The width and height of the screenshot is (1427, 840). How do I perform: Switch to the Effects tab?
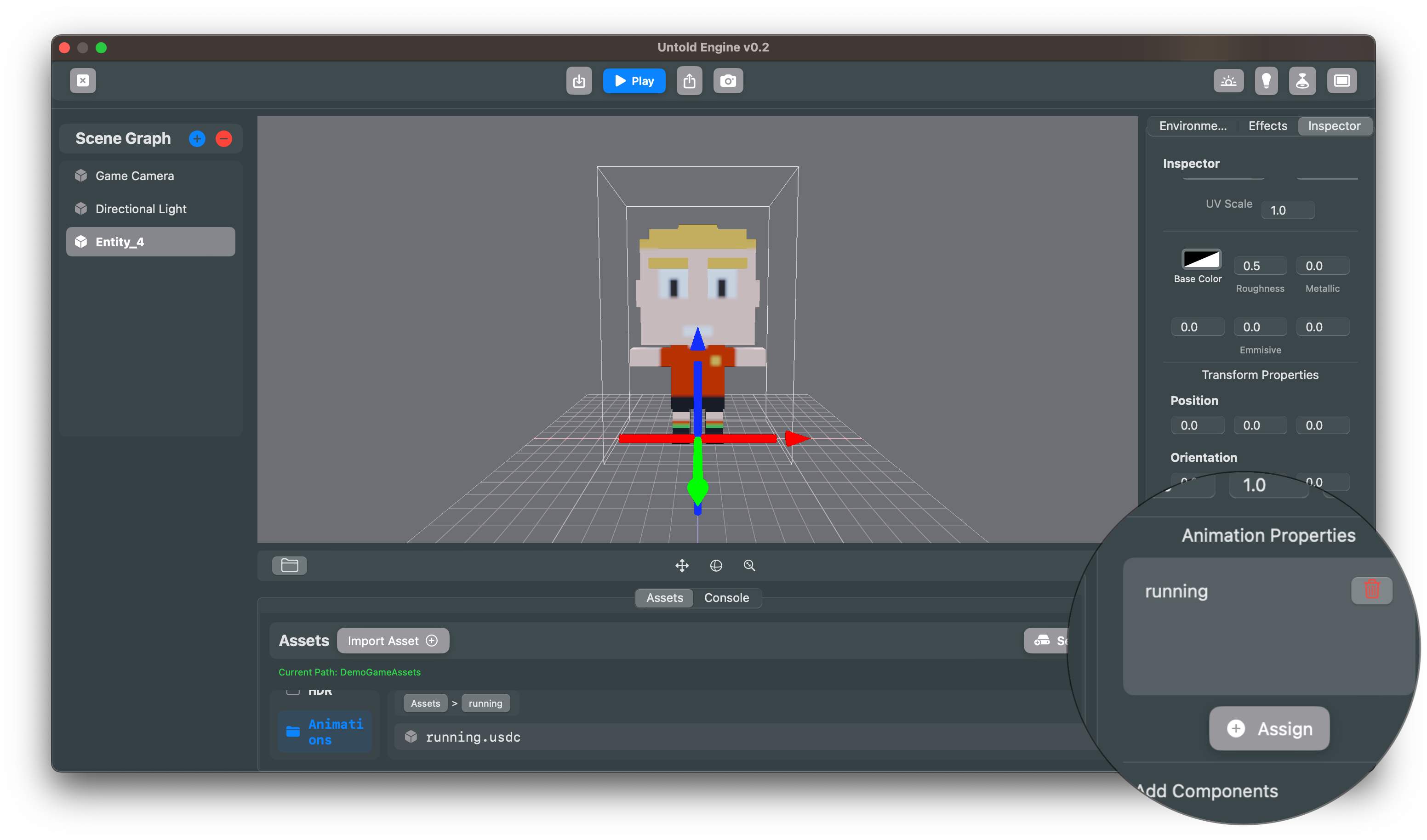click(x=1267, y=125)
